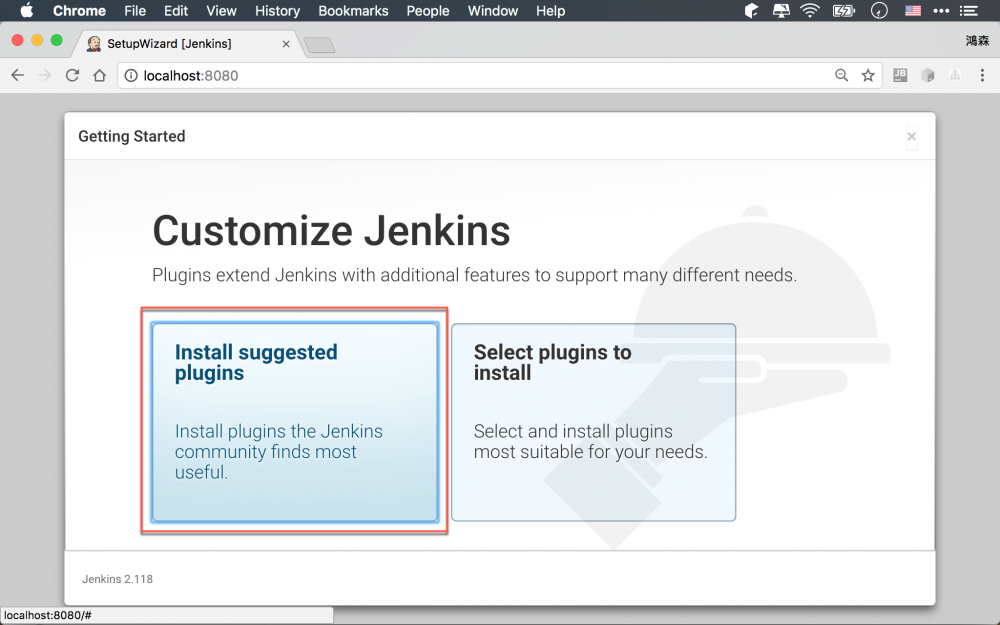Viewport: 1000px width, 625px height.
Task: Open the History menu
Action: [x=277, y=11]
